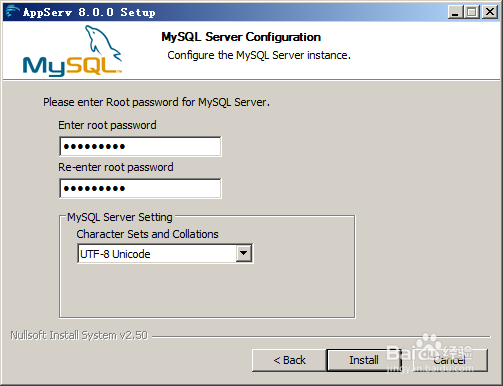Click the MySQL dolphin logo
The width and height of the screenshot is (503, 386).
pos(72,51)
